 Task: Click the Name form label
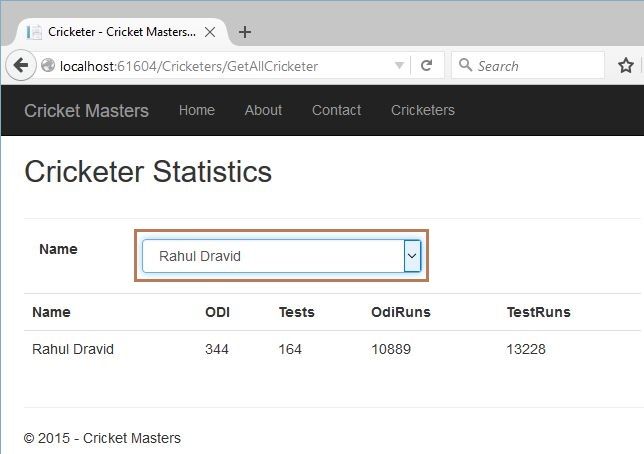pos(58,249)
